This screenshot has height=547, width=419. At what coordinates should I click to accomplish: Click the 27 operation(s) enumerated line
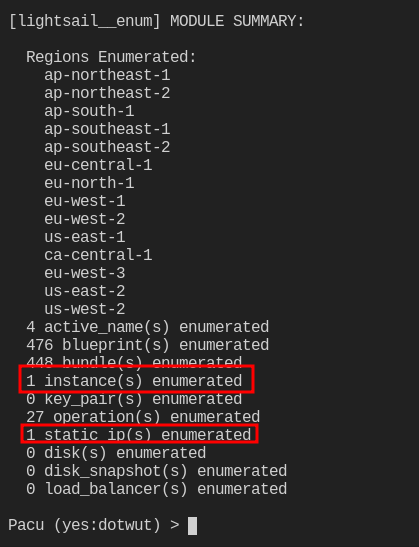pyautogui.click(x=143, y=417)
